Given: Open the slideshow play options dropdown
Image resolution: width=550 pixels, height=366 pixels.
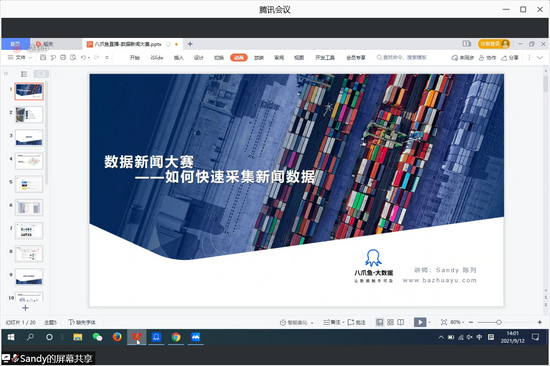Looking at the screenshot, I should coord(429,322).
